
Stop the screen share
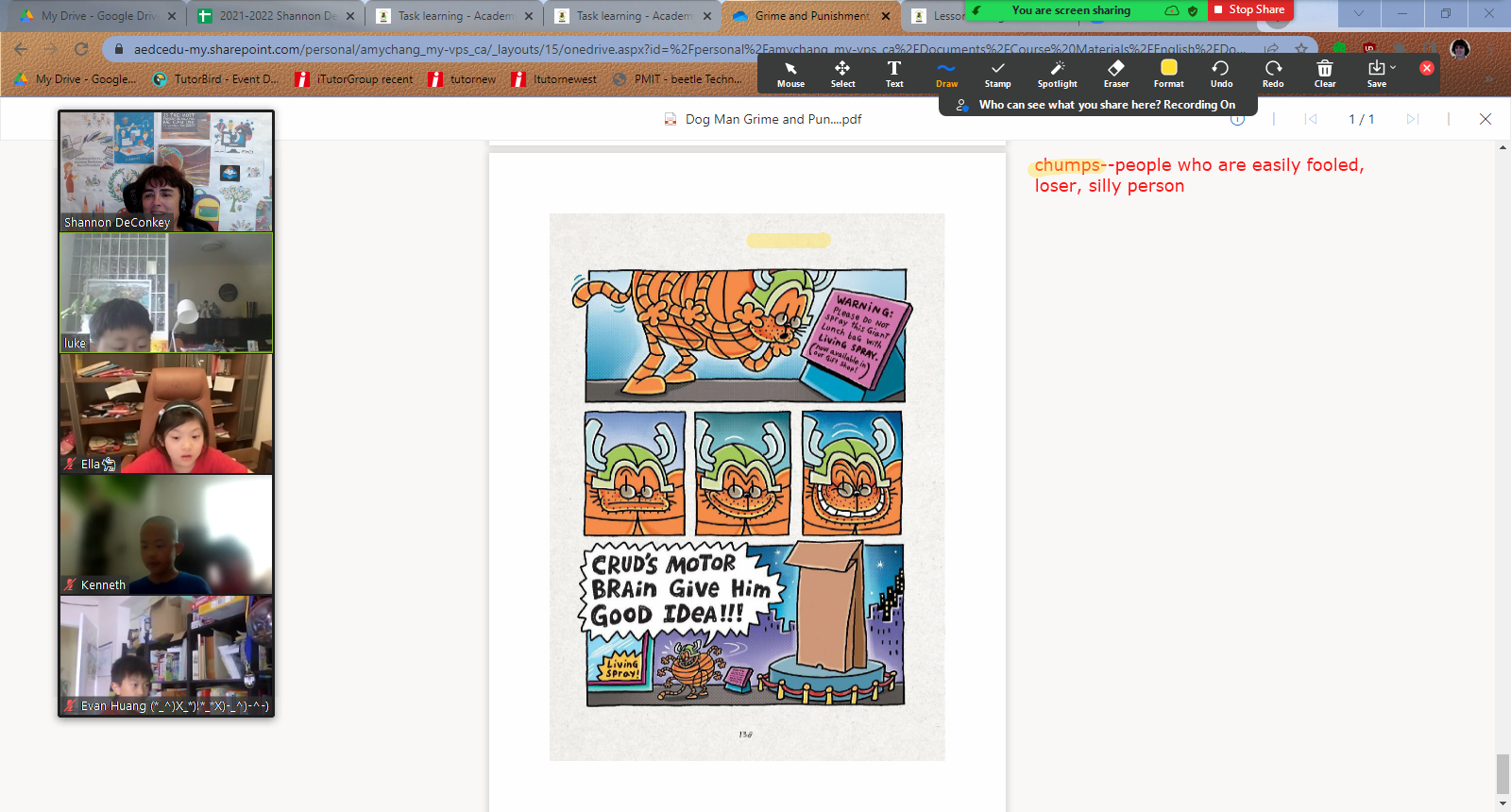(1250, 9)
